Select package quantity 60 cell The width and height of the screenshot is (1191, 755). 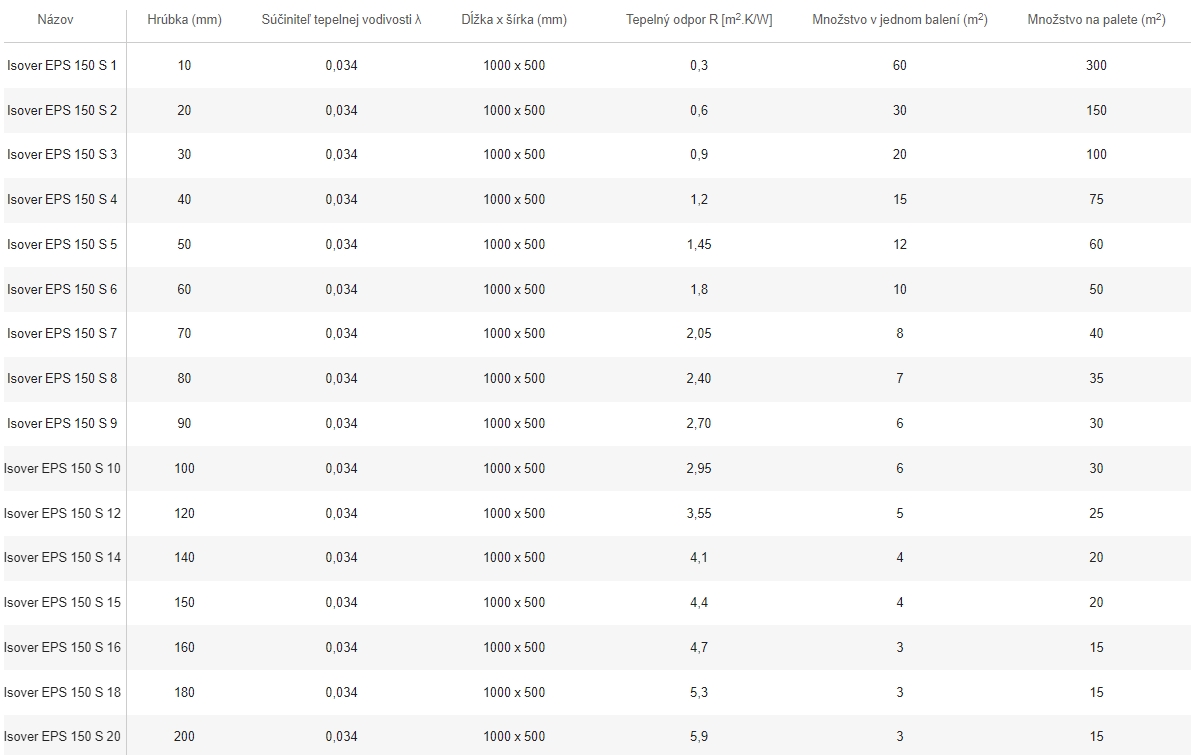pos(900,65)
